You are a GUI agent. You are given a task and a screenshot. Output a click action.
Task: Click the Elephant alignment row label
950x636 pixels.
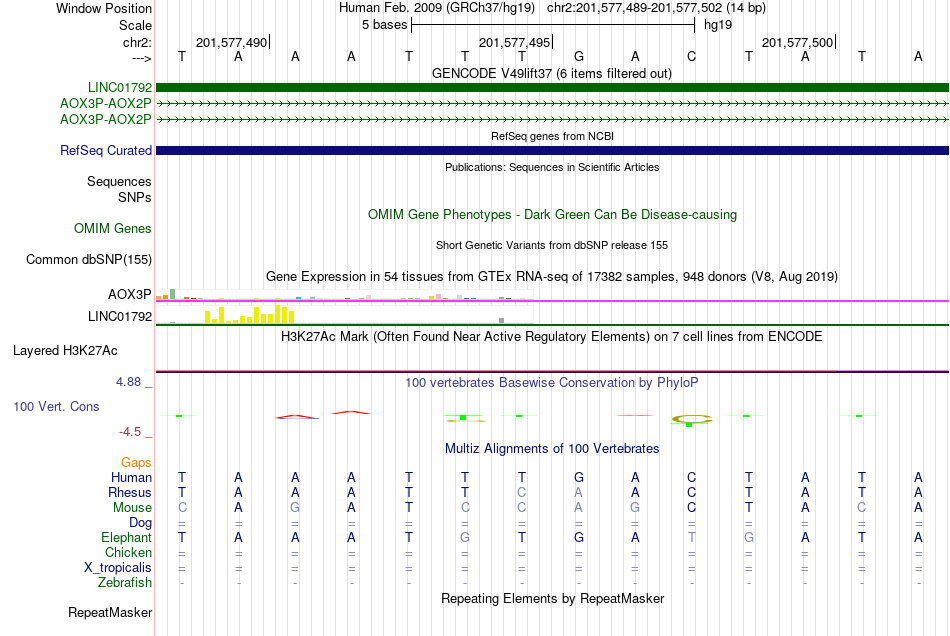[x=126, y=537]
